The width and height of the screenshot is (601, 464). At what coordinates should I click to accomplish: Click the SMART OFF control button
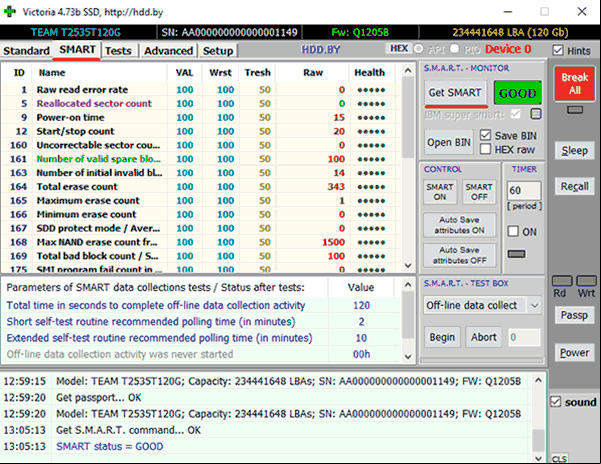[479, 192]
